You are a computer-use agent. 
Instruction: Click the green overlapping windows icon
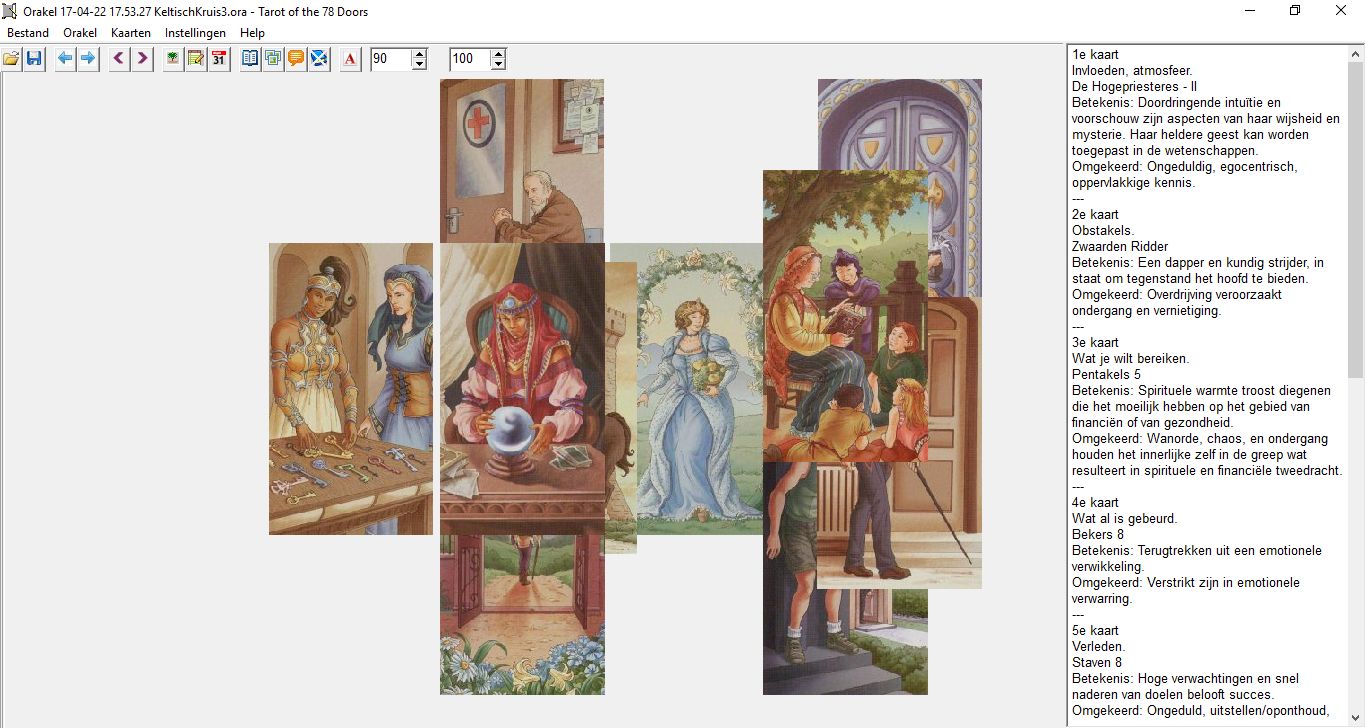click(273, 59)
